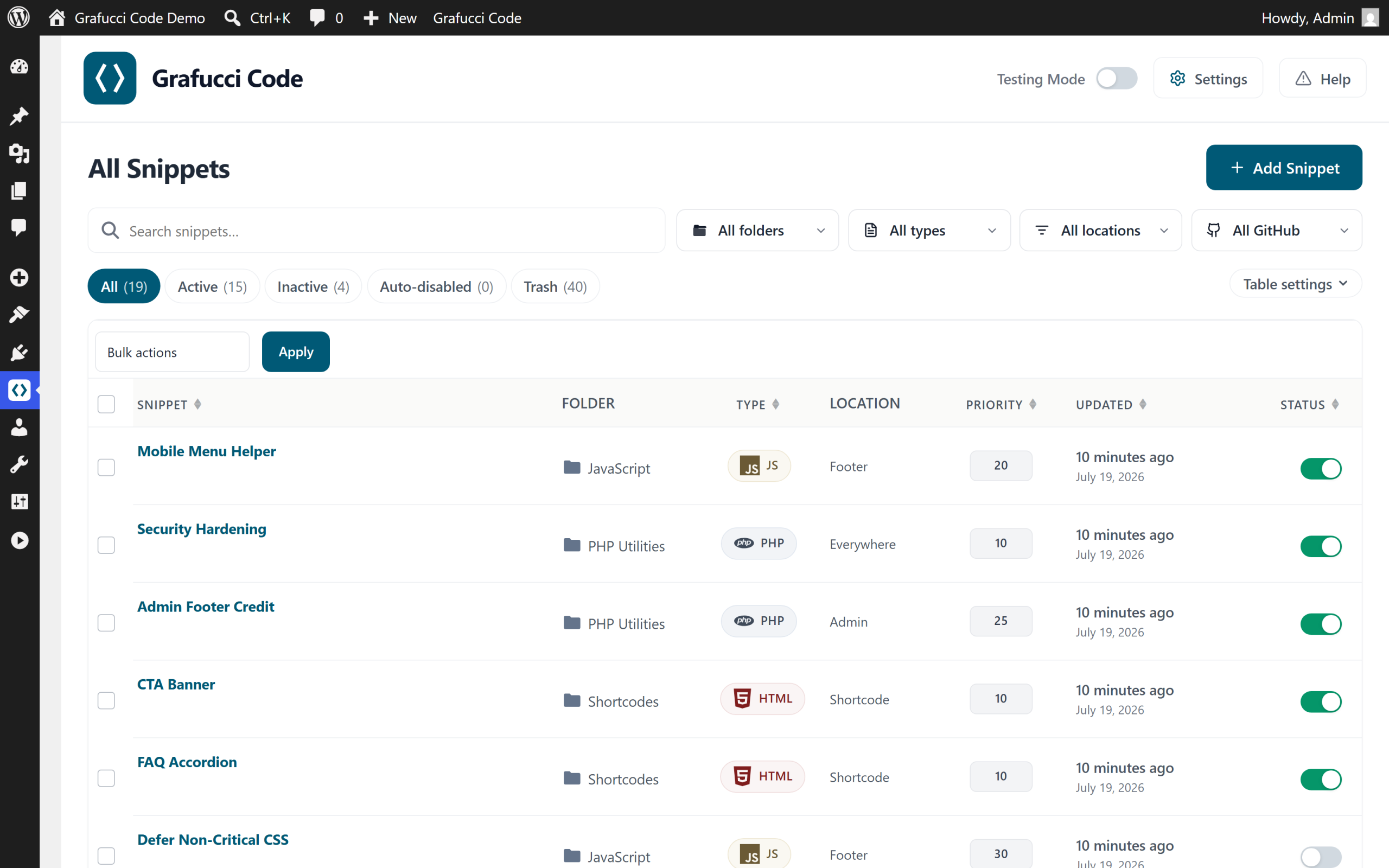
Task: Open the All folders dropdown
Action: pyautogui.click(x=757, y=230)
